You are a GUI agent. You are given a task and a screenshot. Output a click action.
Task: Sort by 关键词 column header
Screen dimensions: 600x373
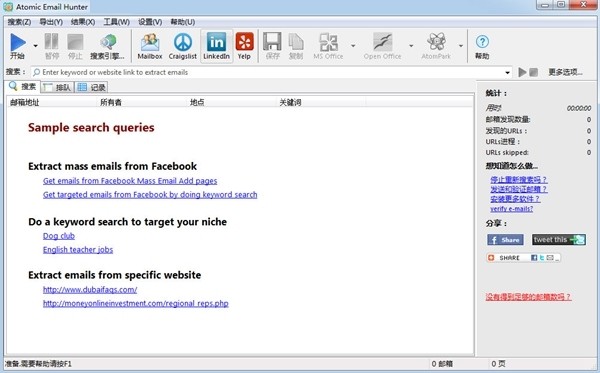pos(321,102)
